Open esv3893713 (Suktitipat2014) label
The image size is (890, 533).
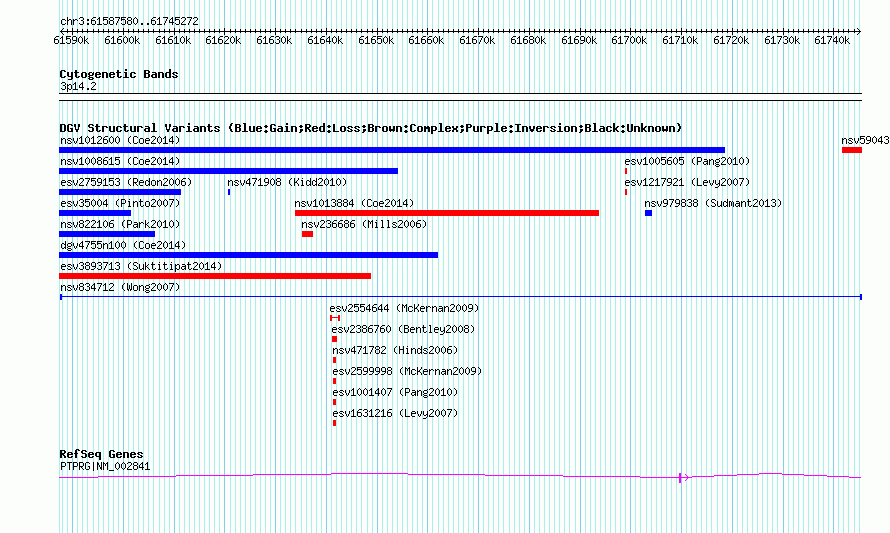pyautogui.click(x=141, y=266)
